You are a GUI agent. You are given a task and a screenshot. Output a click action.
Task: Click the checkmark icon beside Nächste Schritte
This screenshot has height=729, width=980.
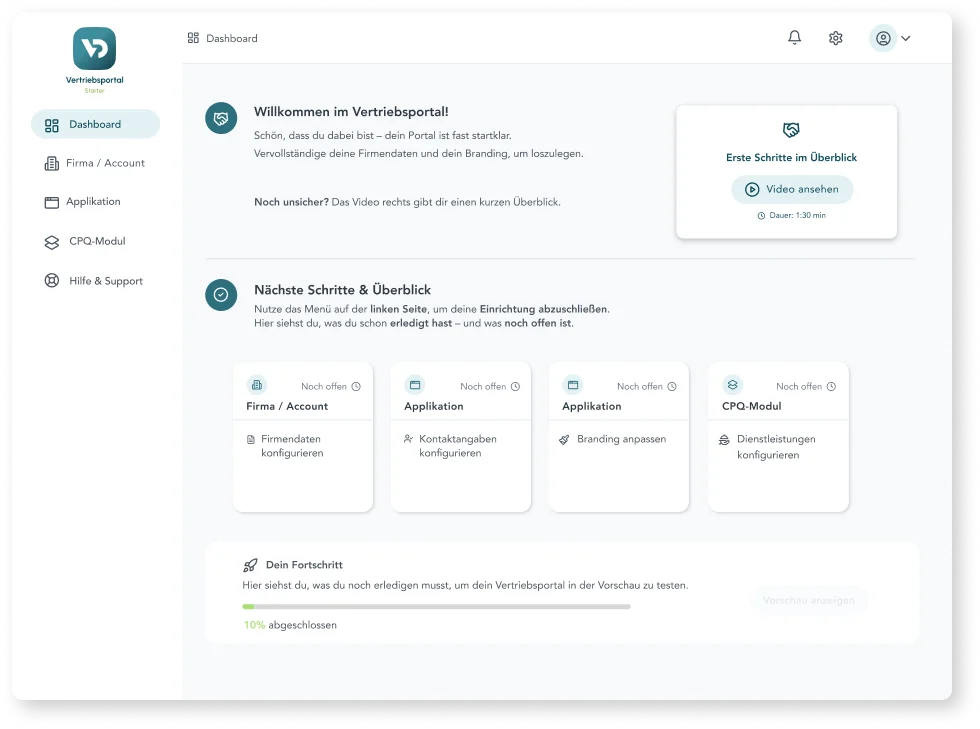(x=221, y=295)
